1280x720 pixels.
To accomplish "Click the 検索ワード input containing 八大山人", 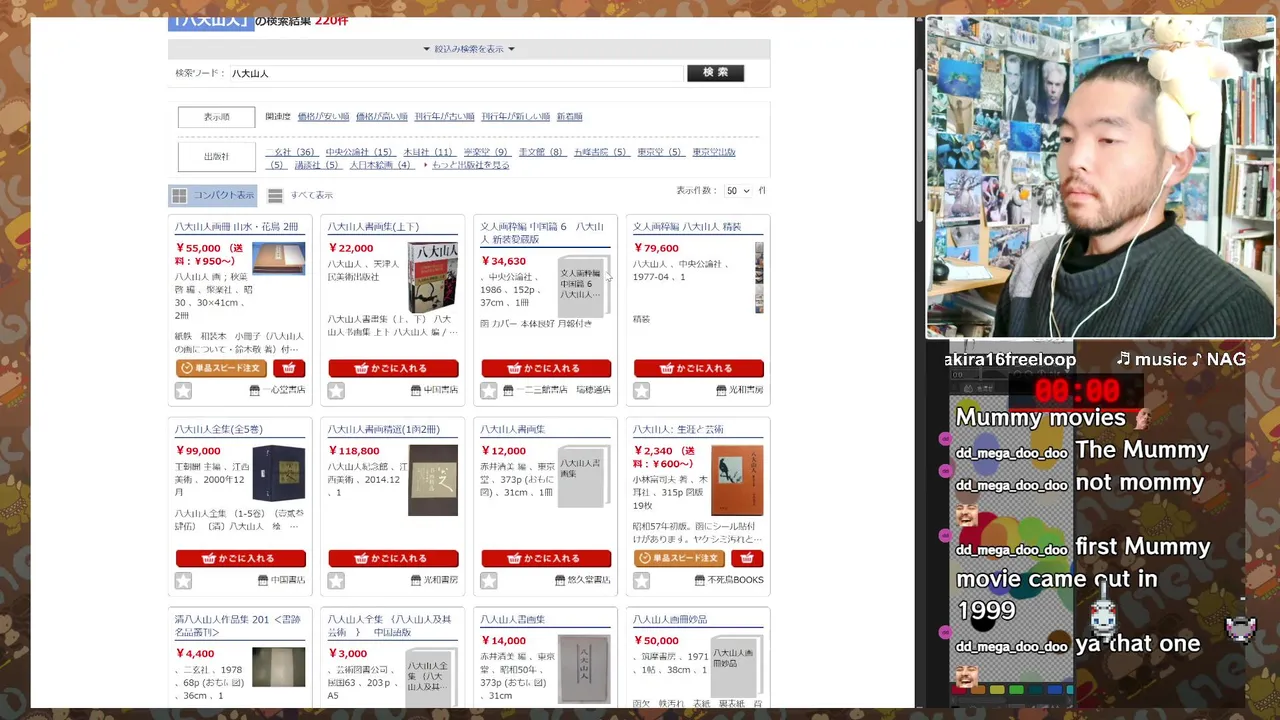I will [455, 73].
